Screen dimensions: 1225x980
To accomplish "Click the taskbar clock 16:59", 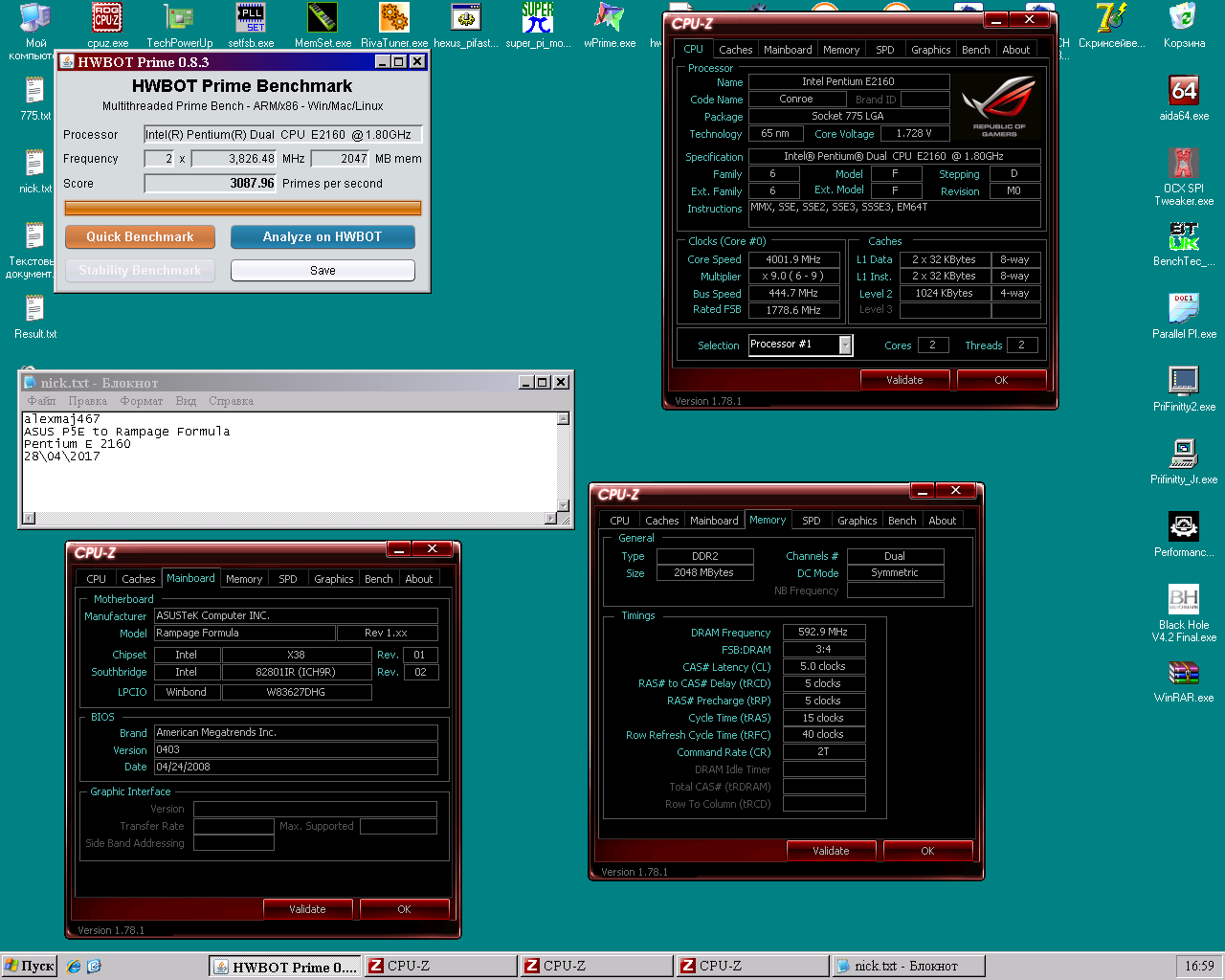I will pos(1199,967).
